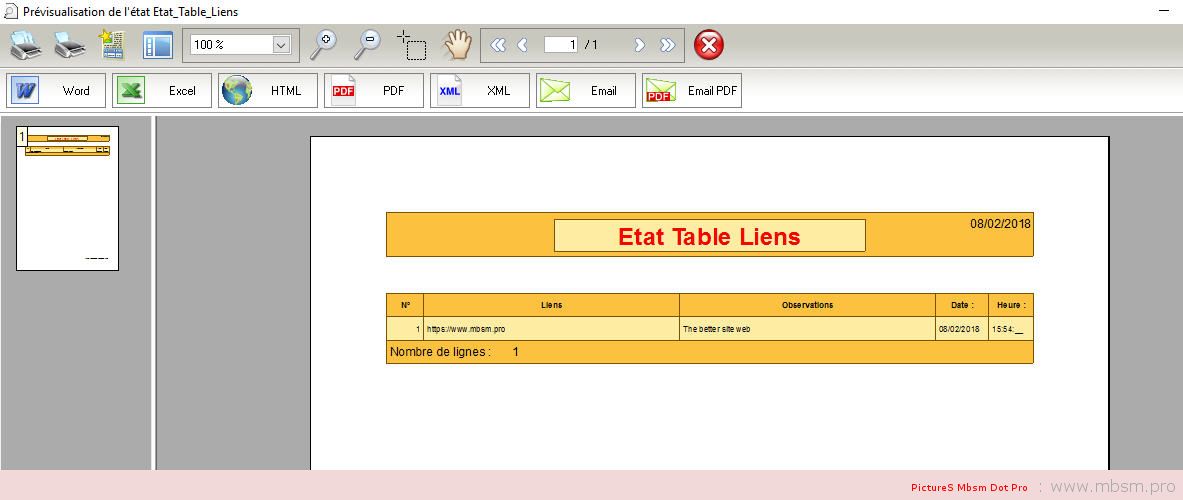The image size is (1183, 500).
Task: Click the second grayscale printer icon
Action: (x=69, y=45)
